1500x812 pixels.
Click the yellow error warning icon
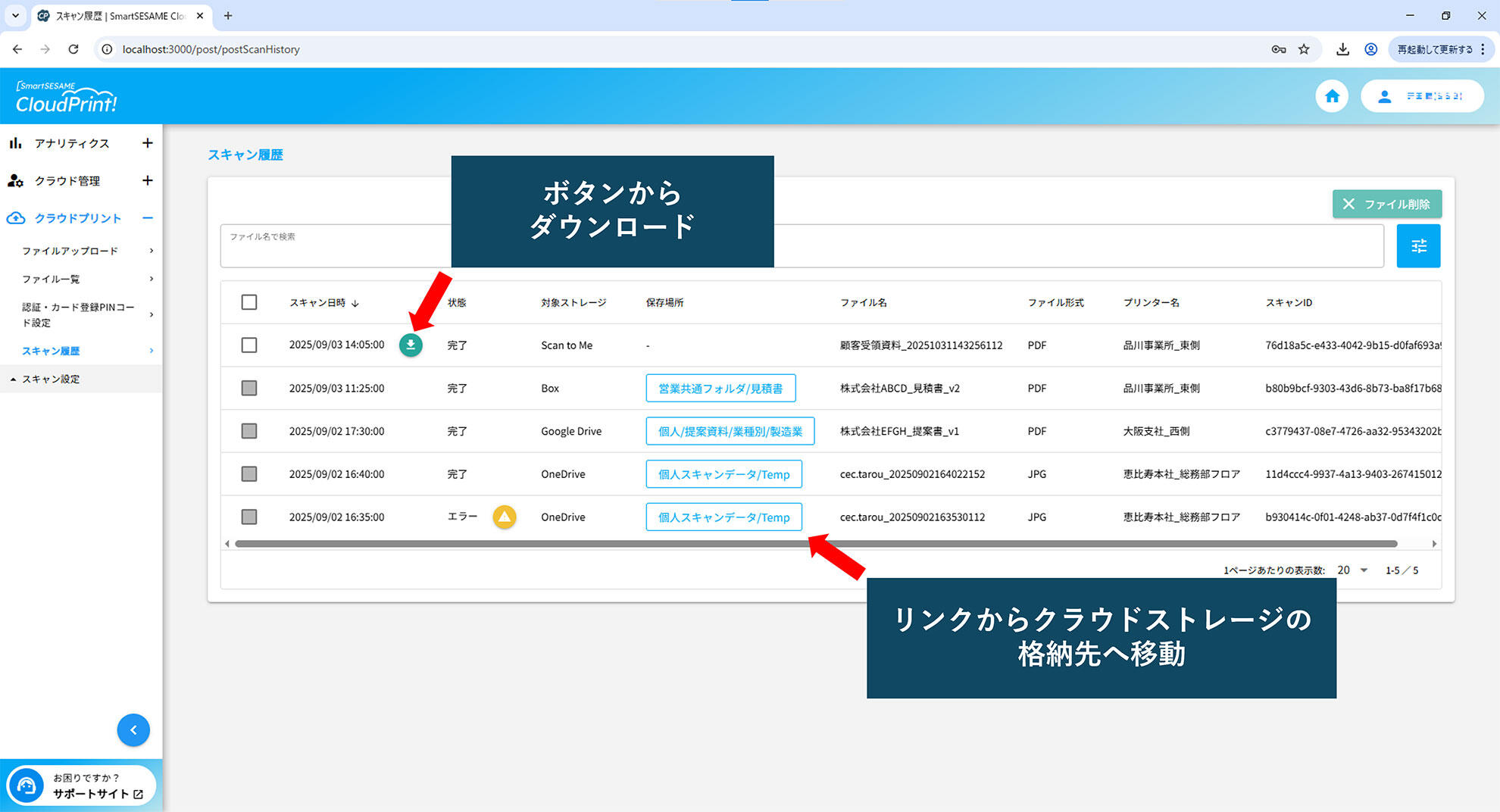tap(505, 517)
